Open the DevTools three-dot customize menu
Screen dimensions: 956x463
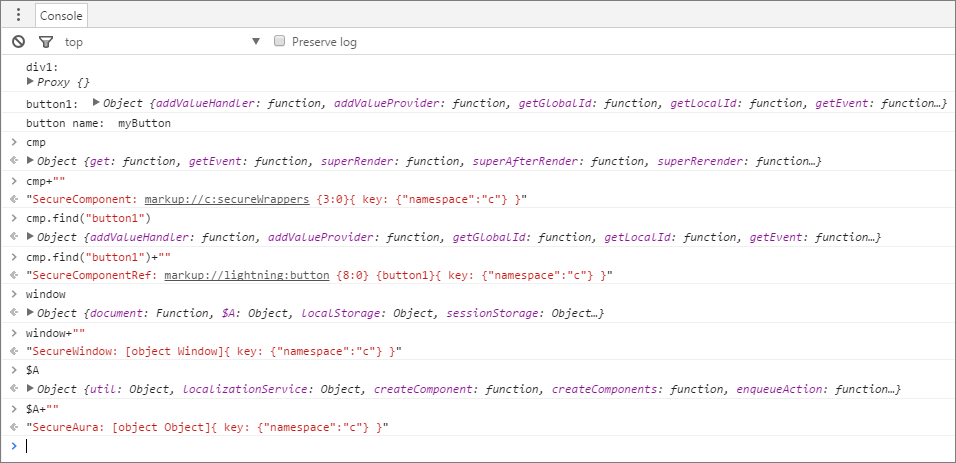pyautogui.click(x=18, y=15)
